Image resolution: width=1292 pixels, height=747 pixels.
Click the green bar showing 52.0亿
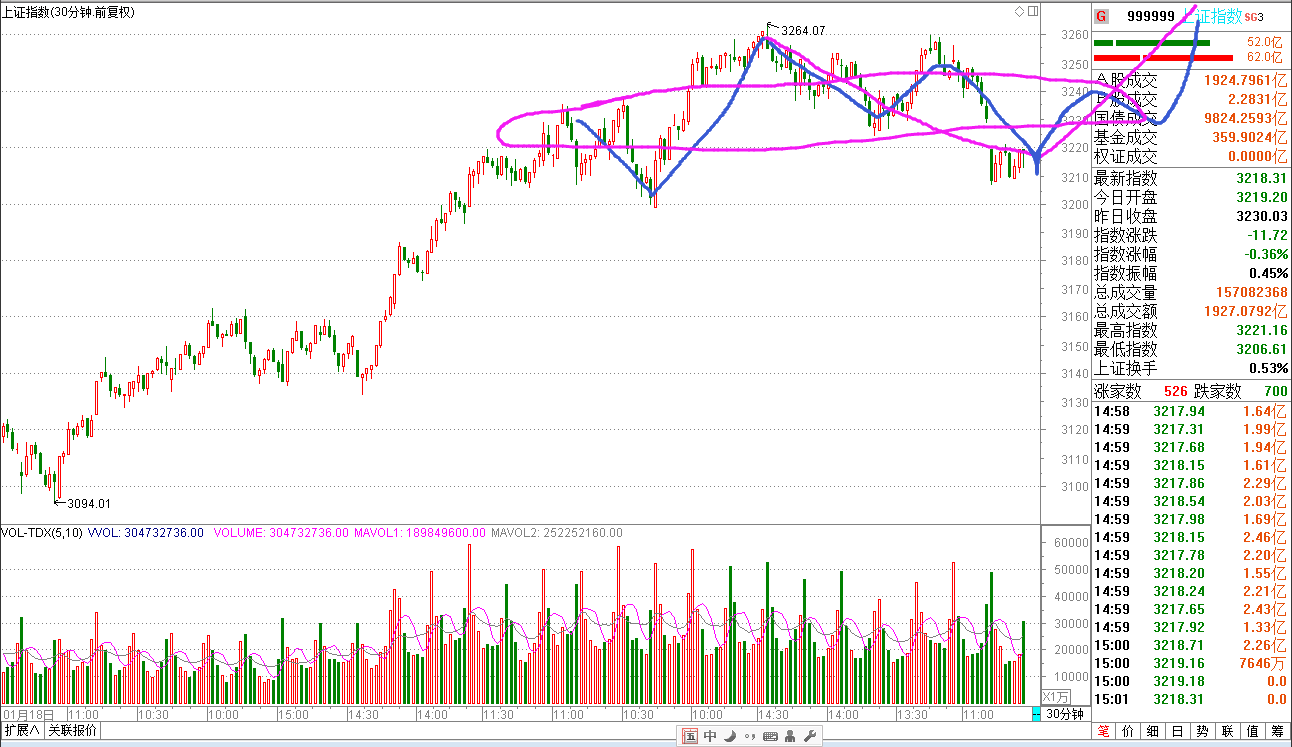point(1151,43)
